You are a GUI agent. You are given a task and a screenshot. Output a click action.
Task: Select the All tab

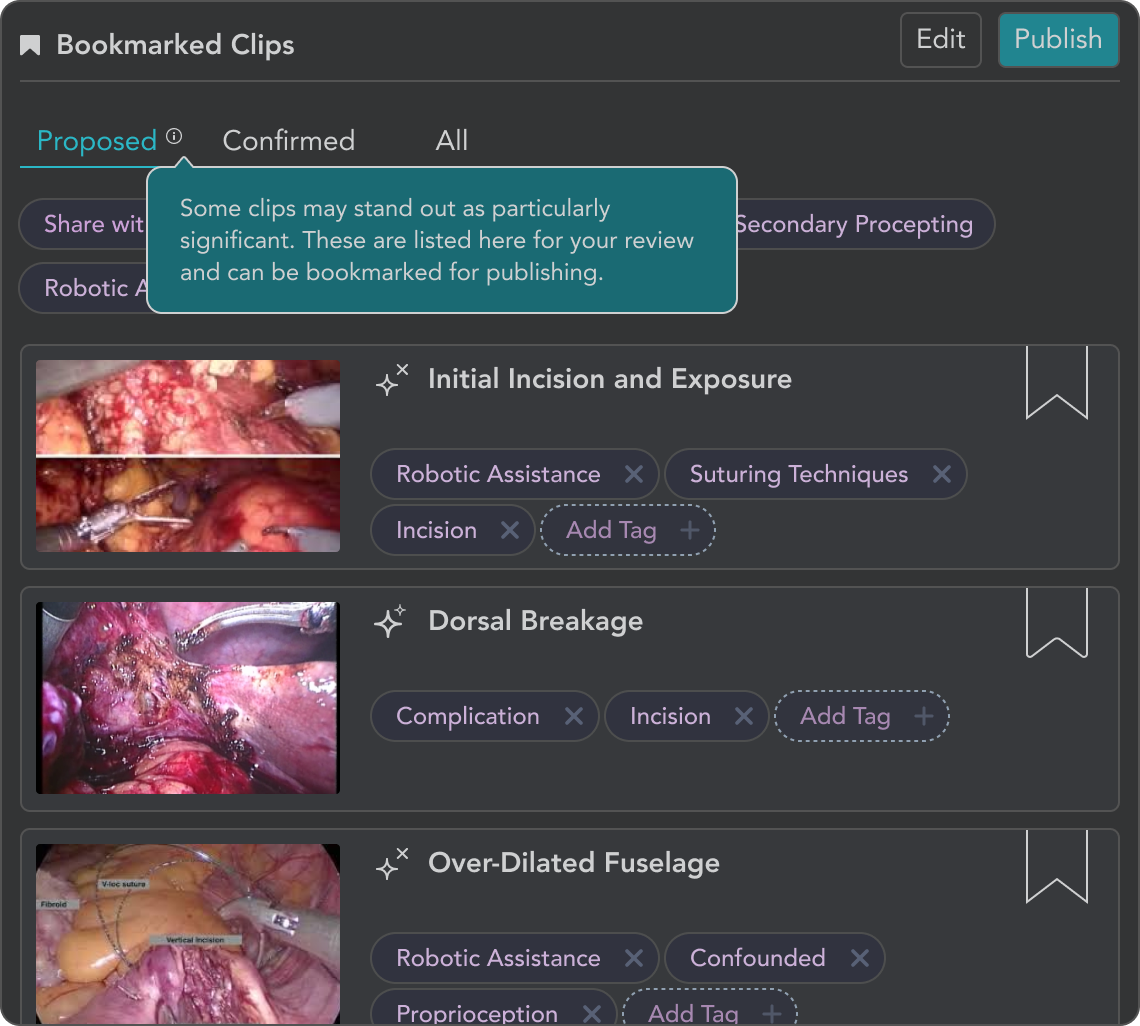click(x=451, y=140)
